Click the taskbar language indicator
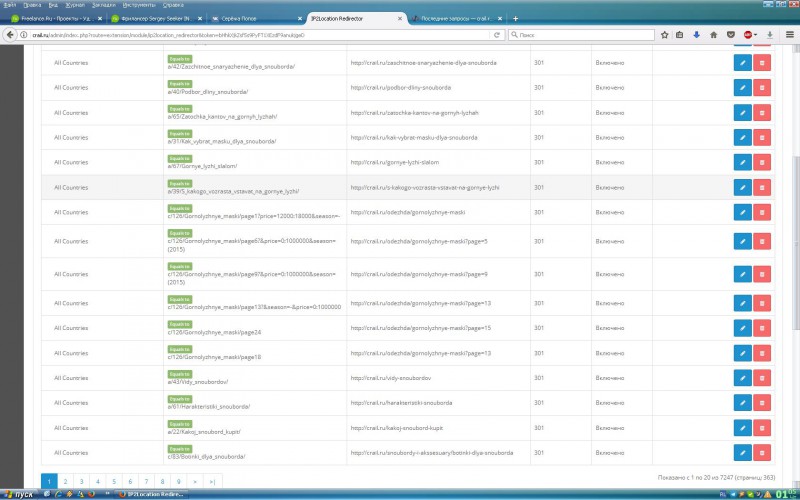 pyautogui.click(x=723, y=494)
